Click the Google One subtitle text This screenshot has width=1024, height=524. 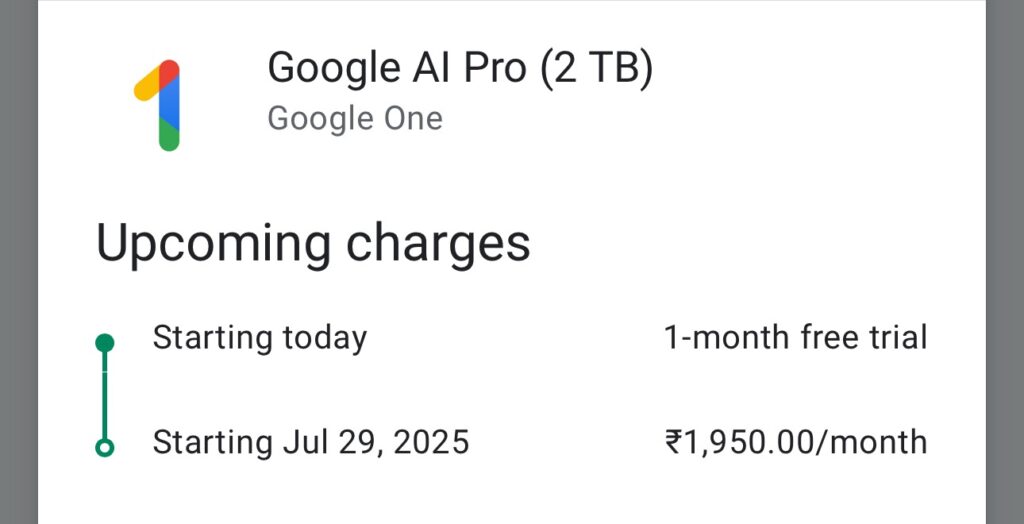(355, 119)
